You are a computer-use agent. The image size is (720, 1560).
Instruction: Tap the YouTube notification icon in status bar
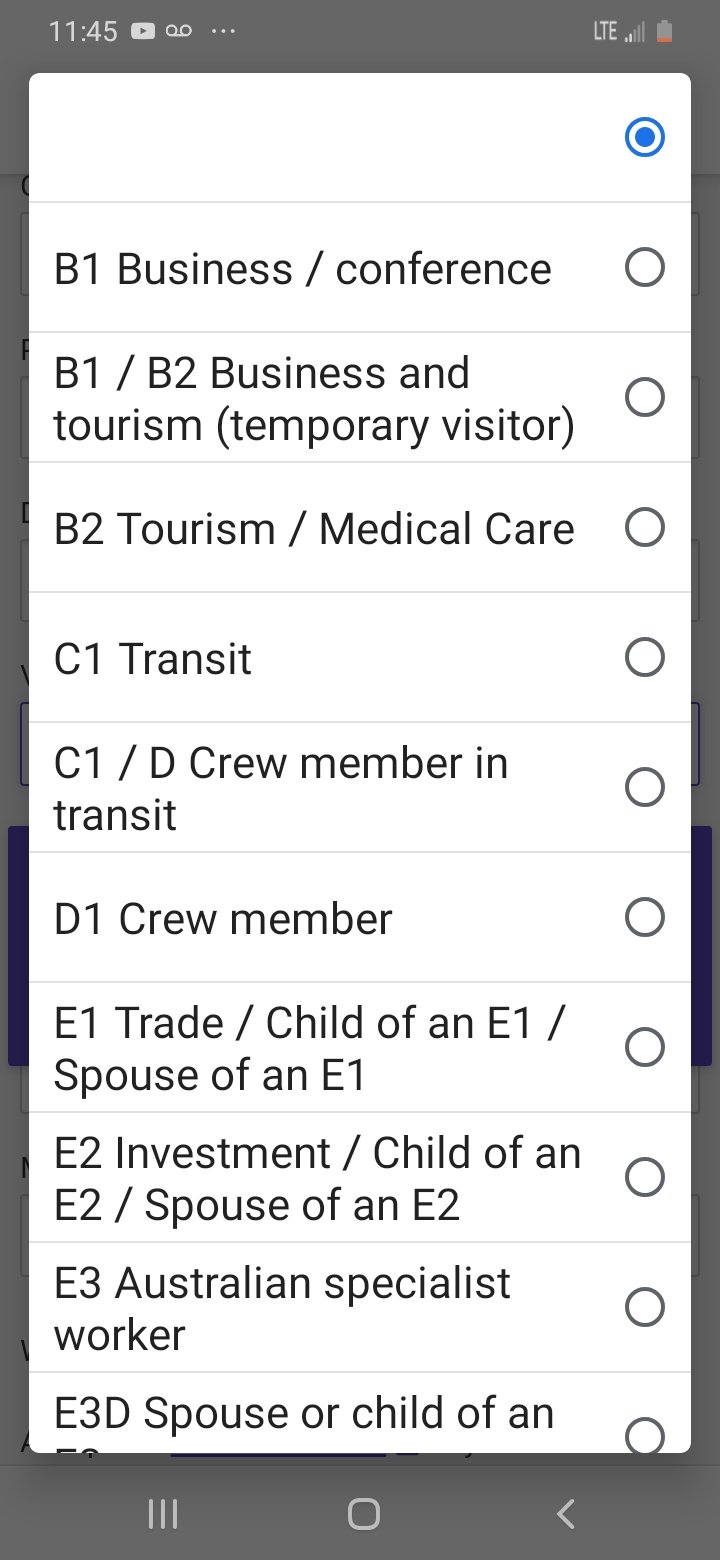click(142, 32)
